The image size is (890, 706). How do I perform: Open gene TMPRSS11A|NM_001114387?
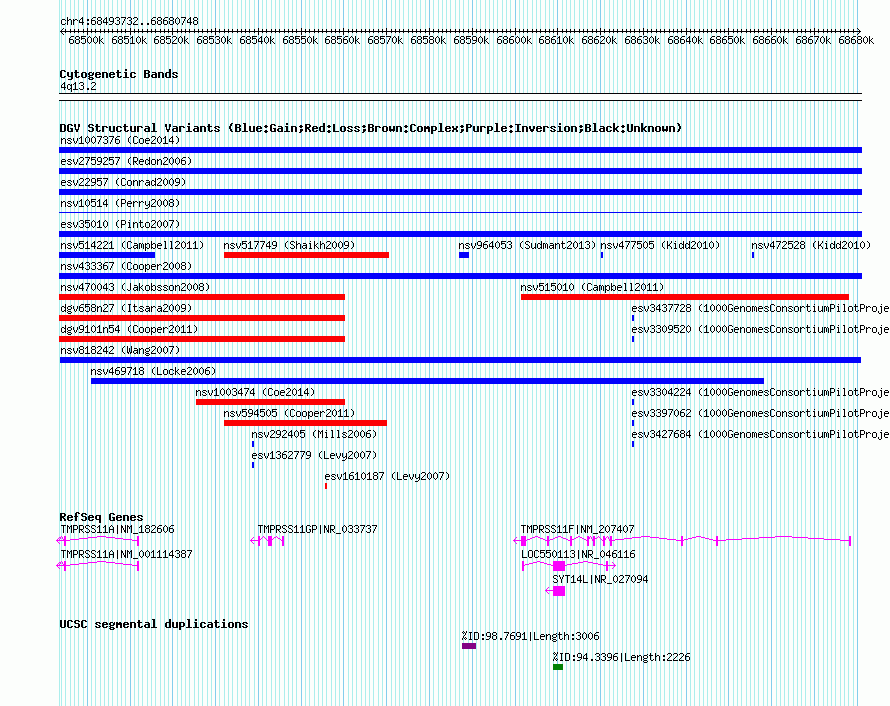tap(127, 554)
